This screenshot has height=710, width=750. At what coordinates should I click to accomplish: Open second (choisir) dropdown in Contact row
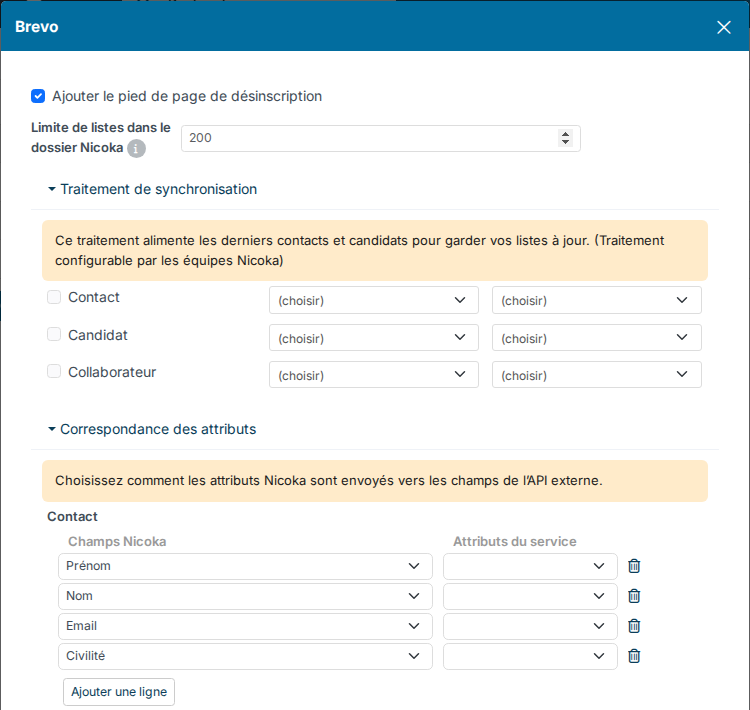(x=596, y=300)
